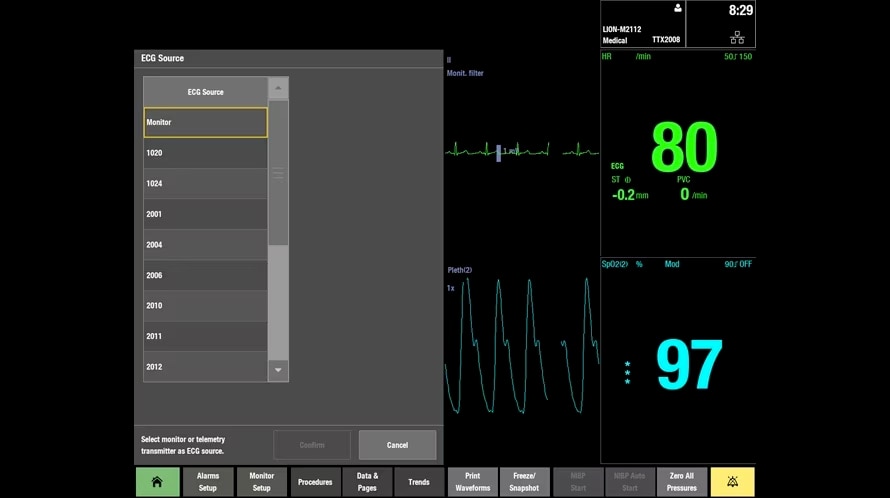Tap the heart rate value 80

pyautogui.click(x=684, y=149)
